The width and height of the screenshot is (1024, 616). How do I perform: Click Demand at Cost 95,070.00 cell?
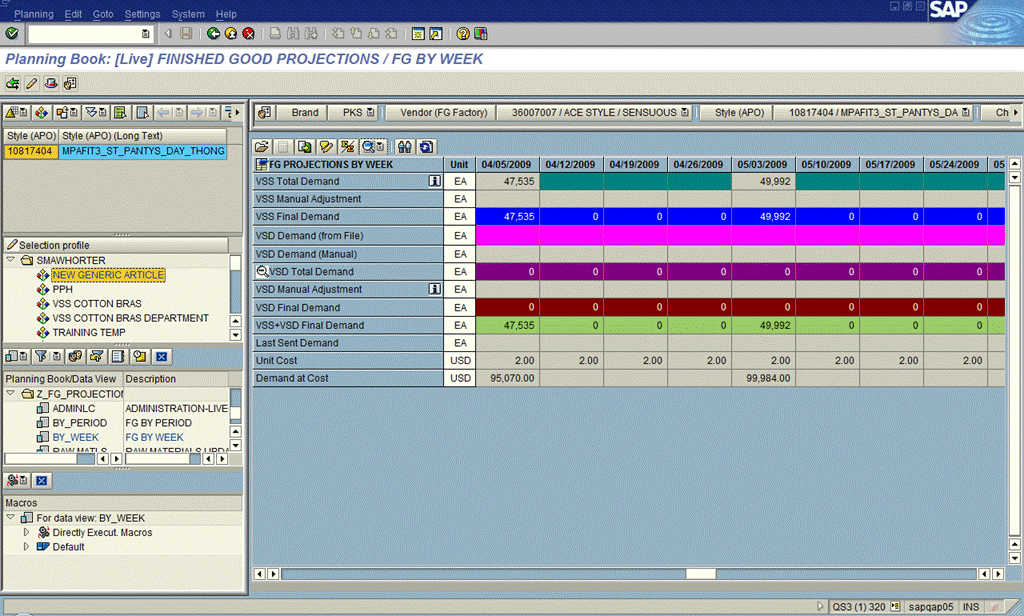[x=507, y=378]
